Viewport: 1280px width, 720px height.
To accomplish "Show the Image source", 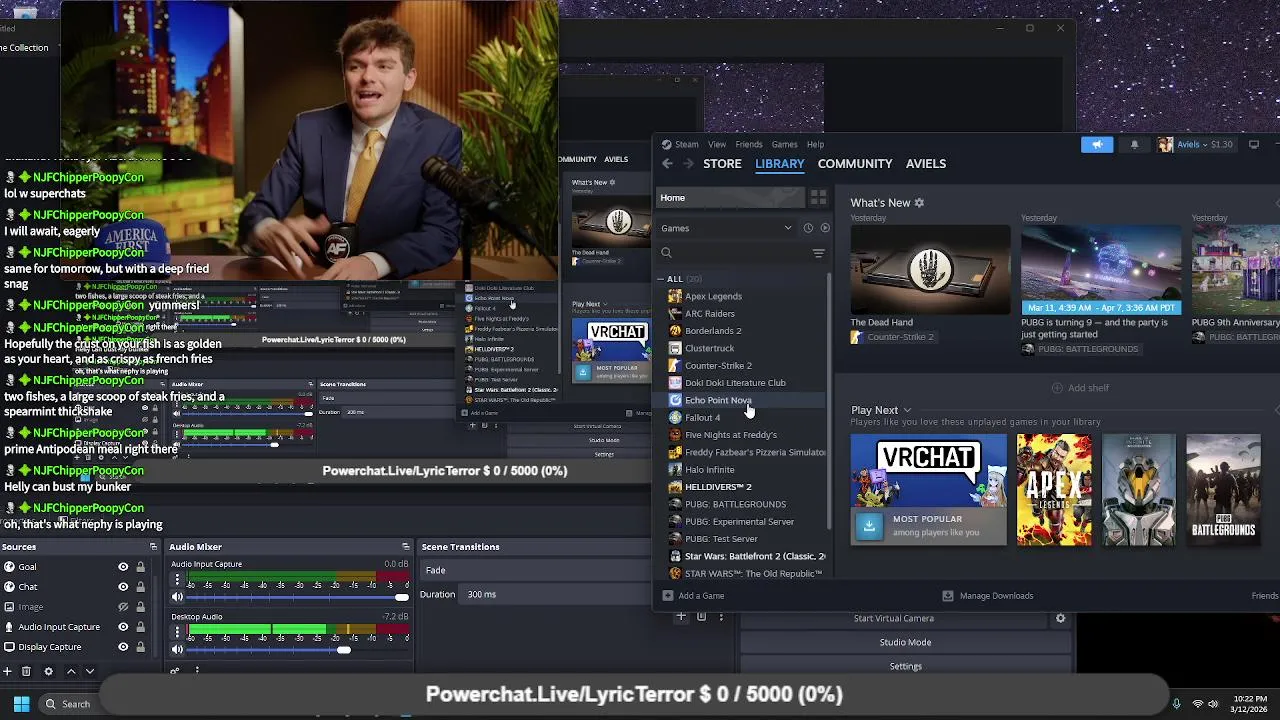I will [123, 607].
